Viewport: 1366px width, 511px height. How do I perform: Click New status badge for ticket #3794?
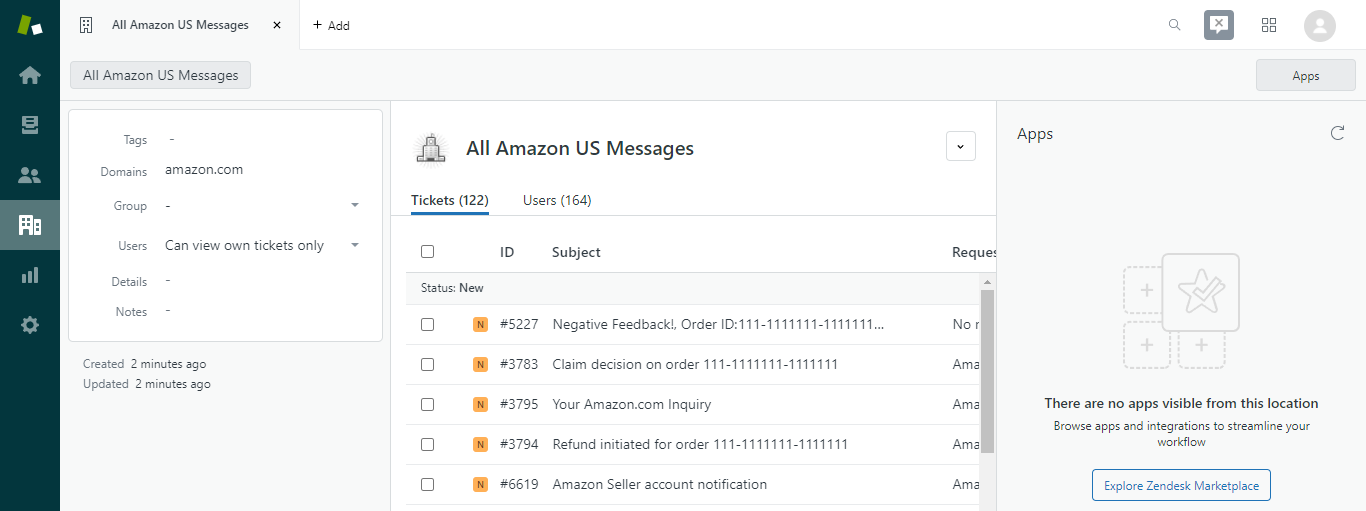(x=480, y=444)
